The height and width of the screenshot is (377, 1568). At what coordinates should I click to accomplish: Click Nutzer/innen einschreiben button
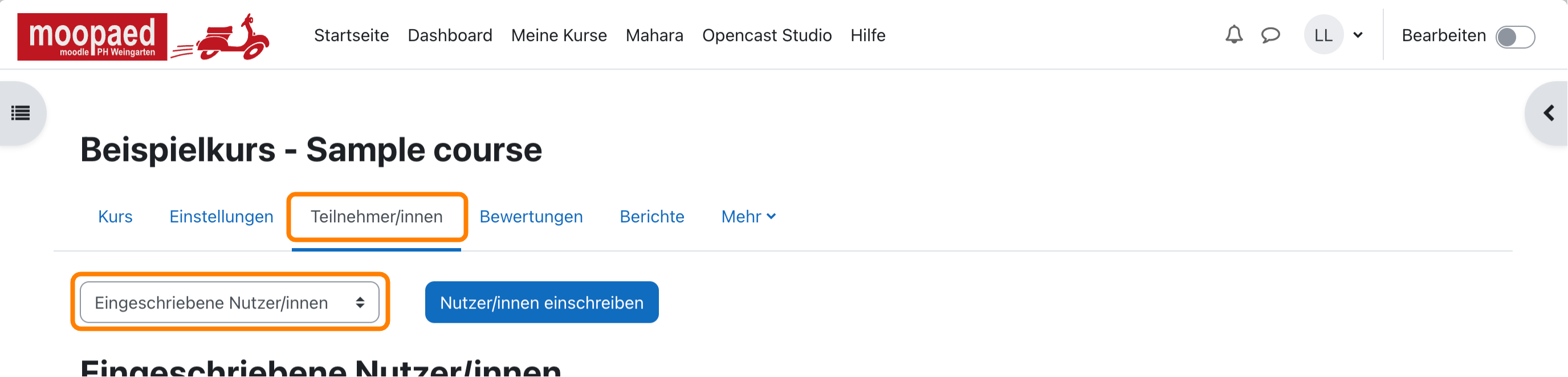pos(541,303)
